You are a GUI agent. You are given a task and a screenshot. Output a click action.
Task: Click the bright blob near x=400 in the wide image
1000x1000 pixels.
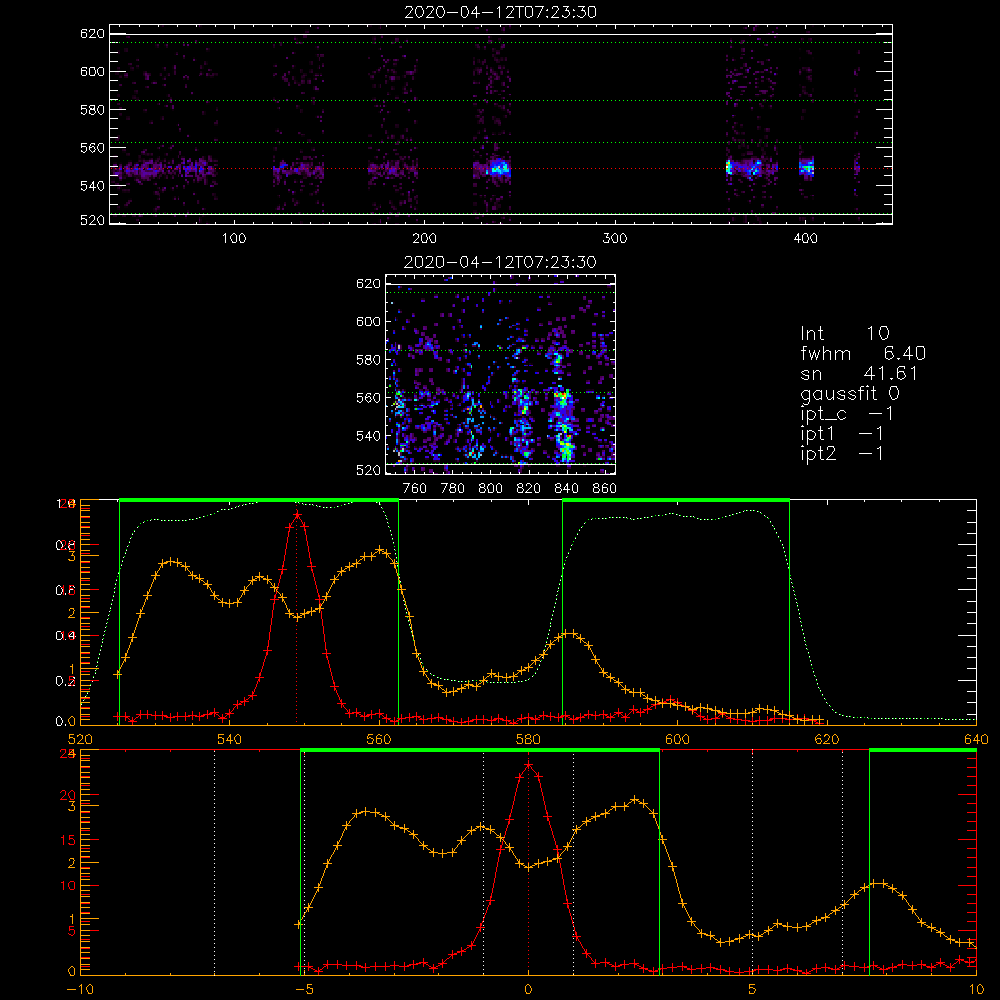click(807, 168)
